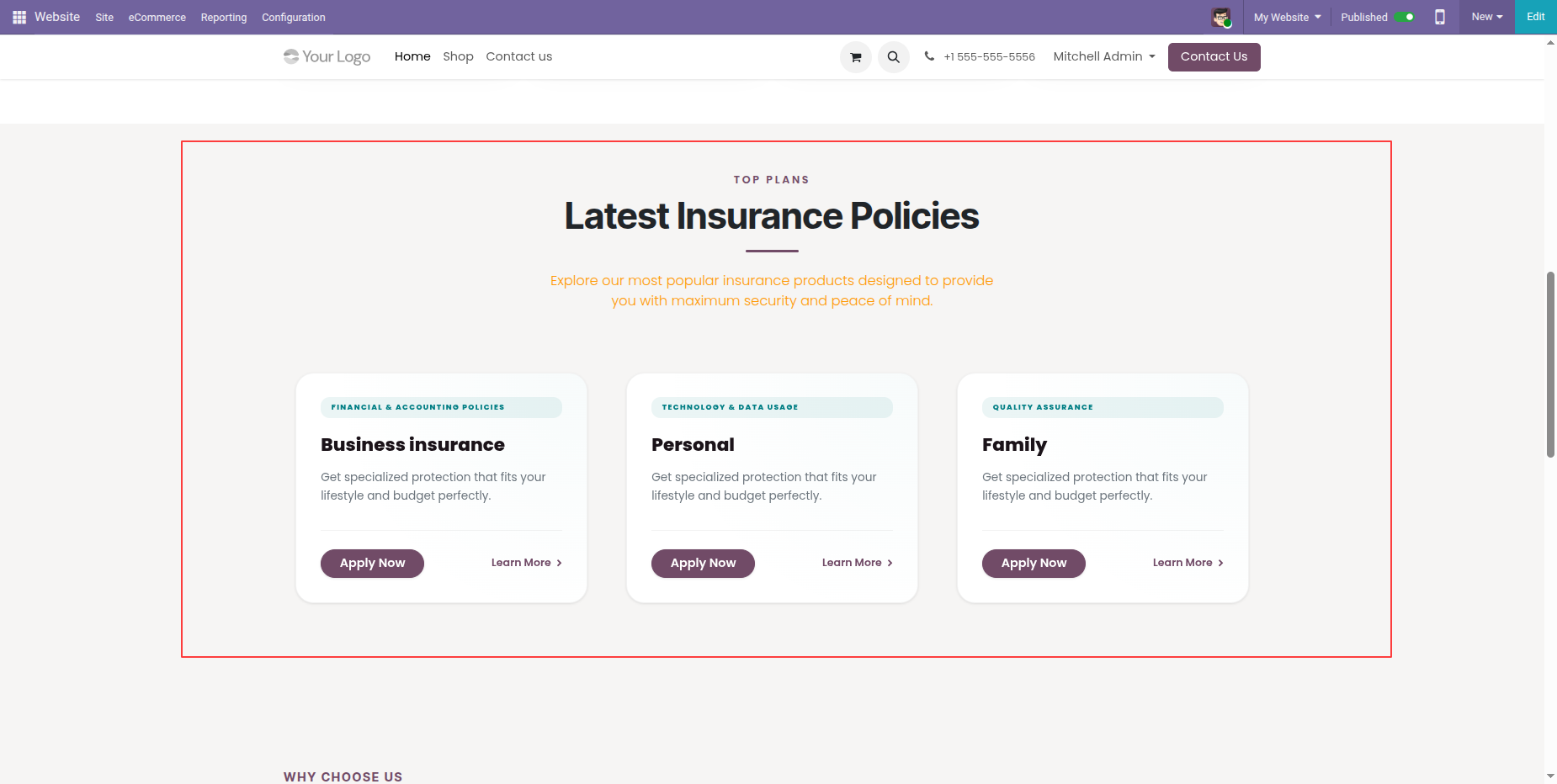The width and height of the screenshot is (1557, 784).
Task: Open the New dropdown menu
Action: tap(1487, 17)
